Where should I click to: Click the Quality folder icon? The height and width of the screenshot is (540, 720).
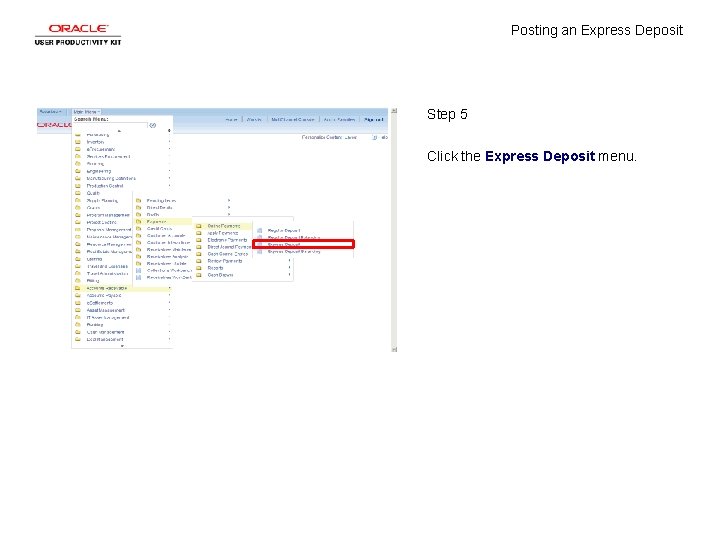(78, 193)
